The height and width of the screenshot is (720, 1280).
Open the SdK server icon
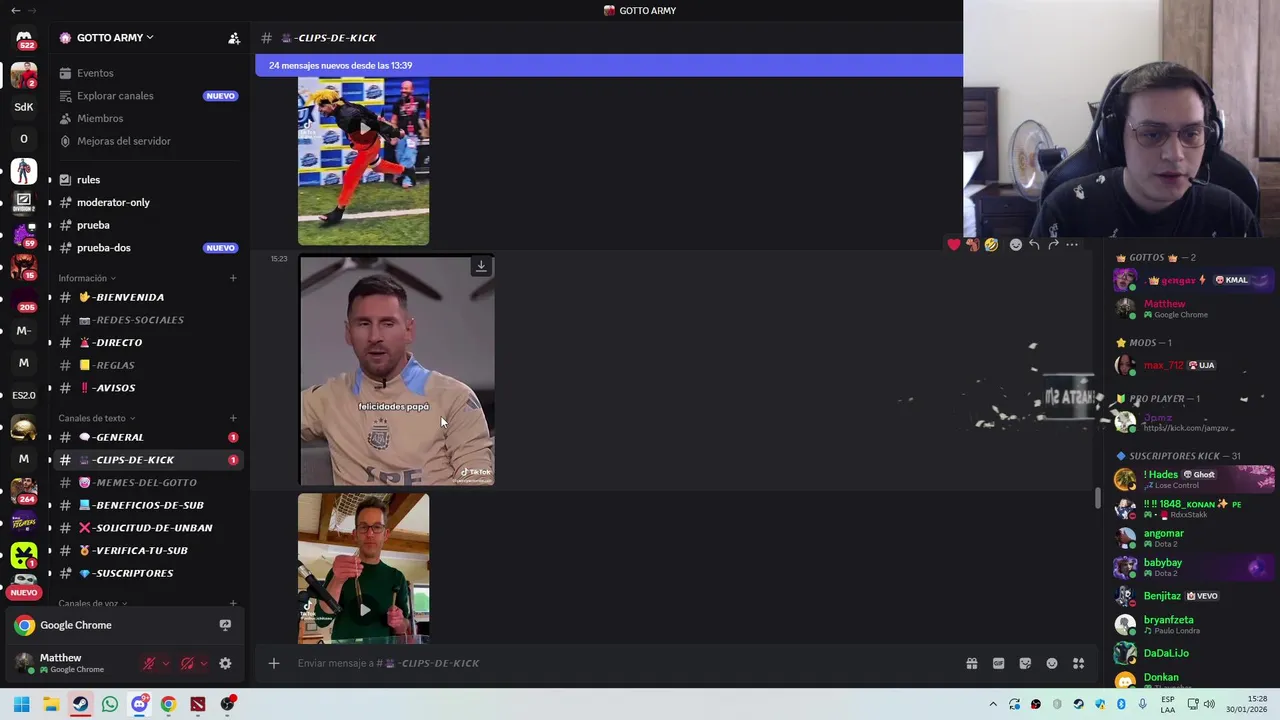coord(24,107)
